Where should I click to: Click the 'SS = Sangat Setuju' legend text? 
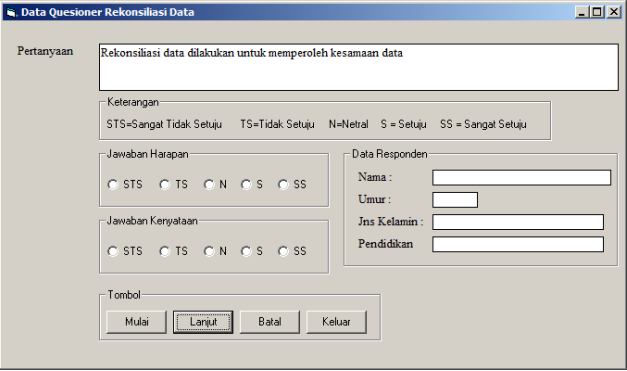pyautogui.click(x=483, y=124)
